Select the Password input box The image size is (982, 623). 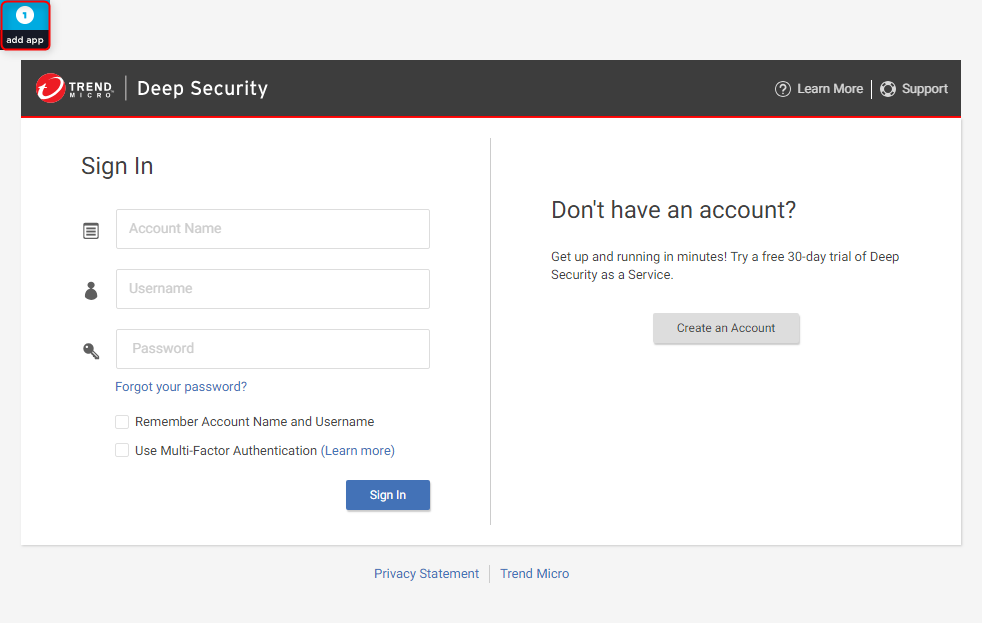[x=273, y=349]
